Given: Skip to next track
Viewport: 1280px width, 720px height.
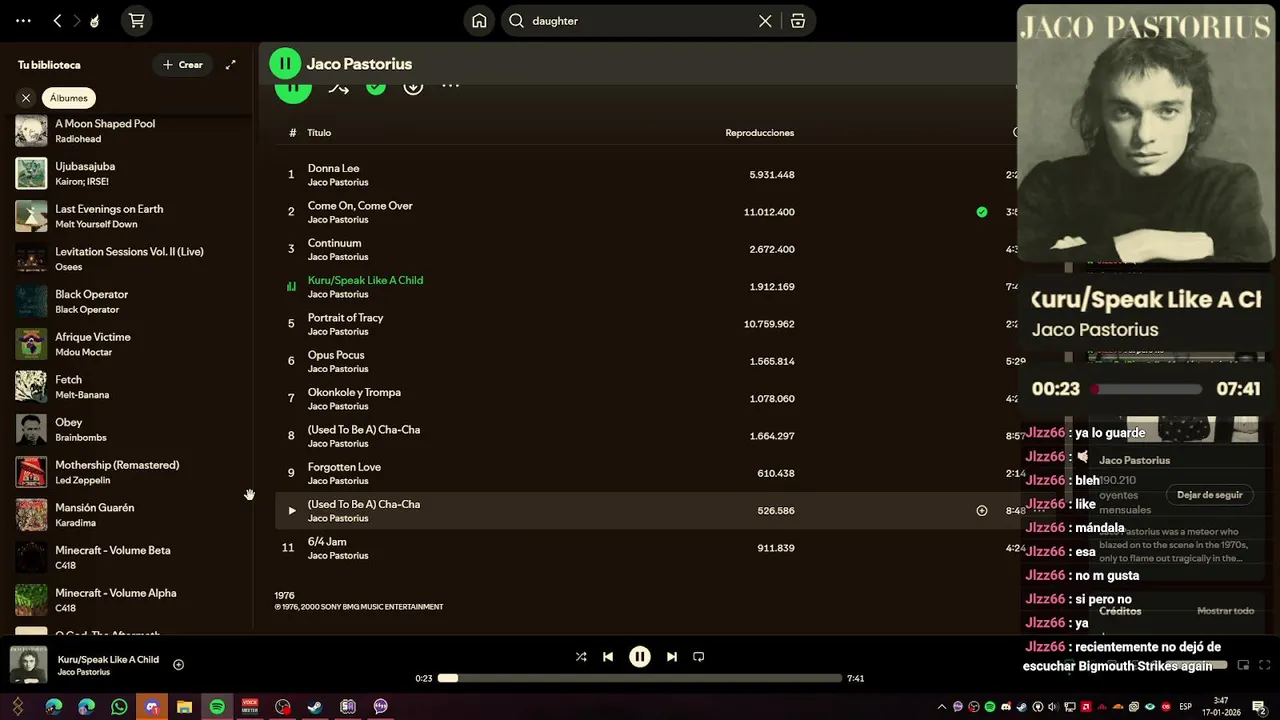Looking at the screenshot, I should click(672, 657).
